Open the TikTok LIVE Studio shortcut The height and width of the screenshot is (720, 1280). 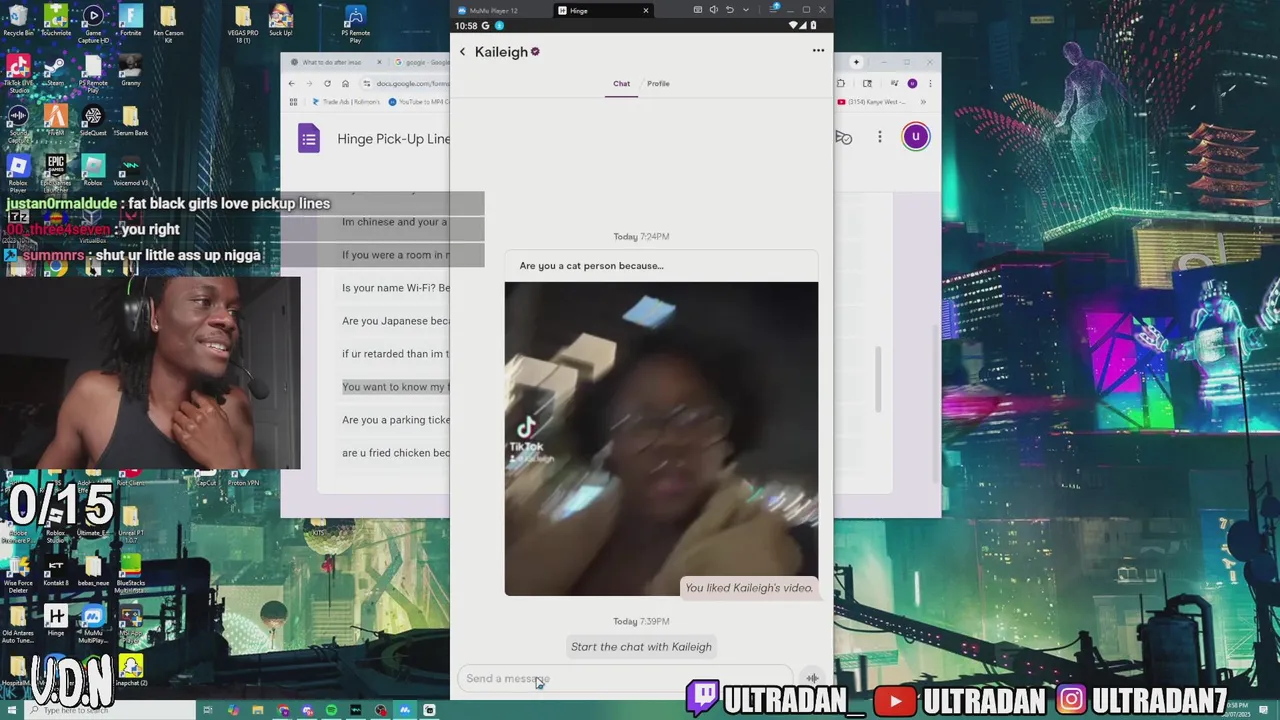pyautogui.click(x=18, y=75)
